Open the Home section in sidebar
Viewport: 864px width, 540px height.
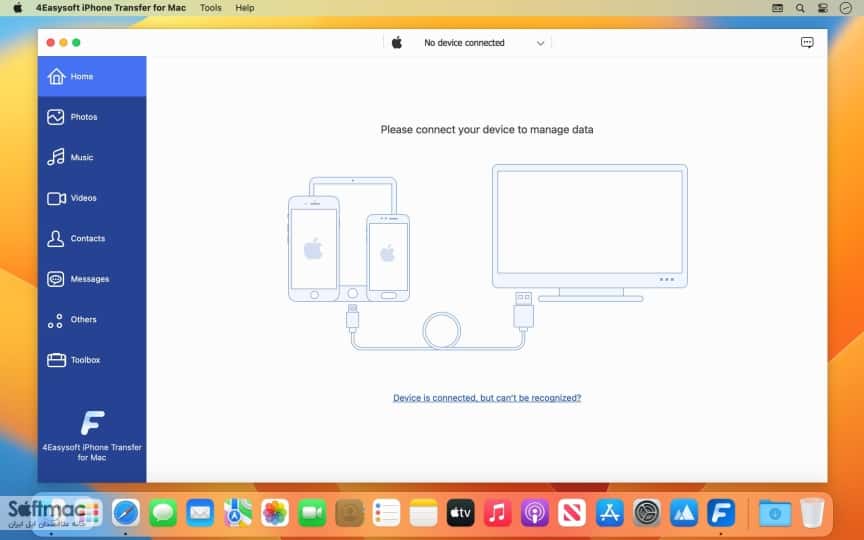click(92, 77)
